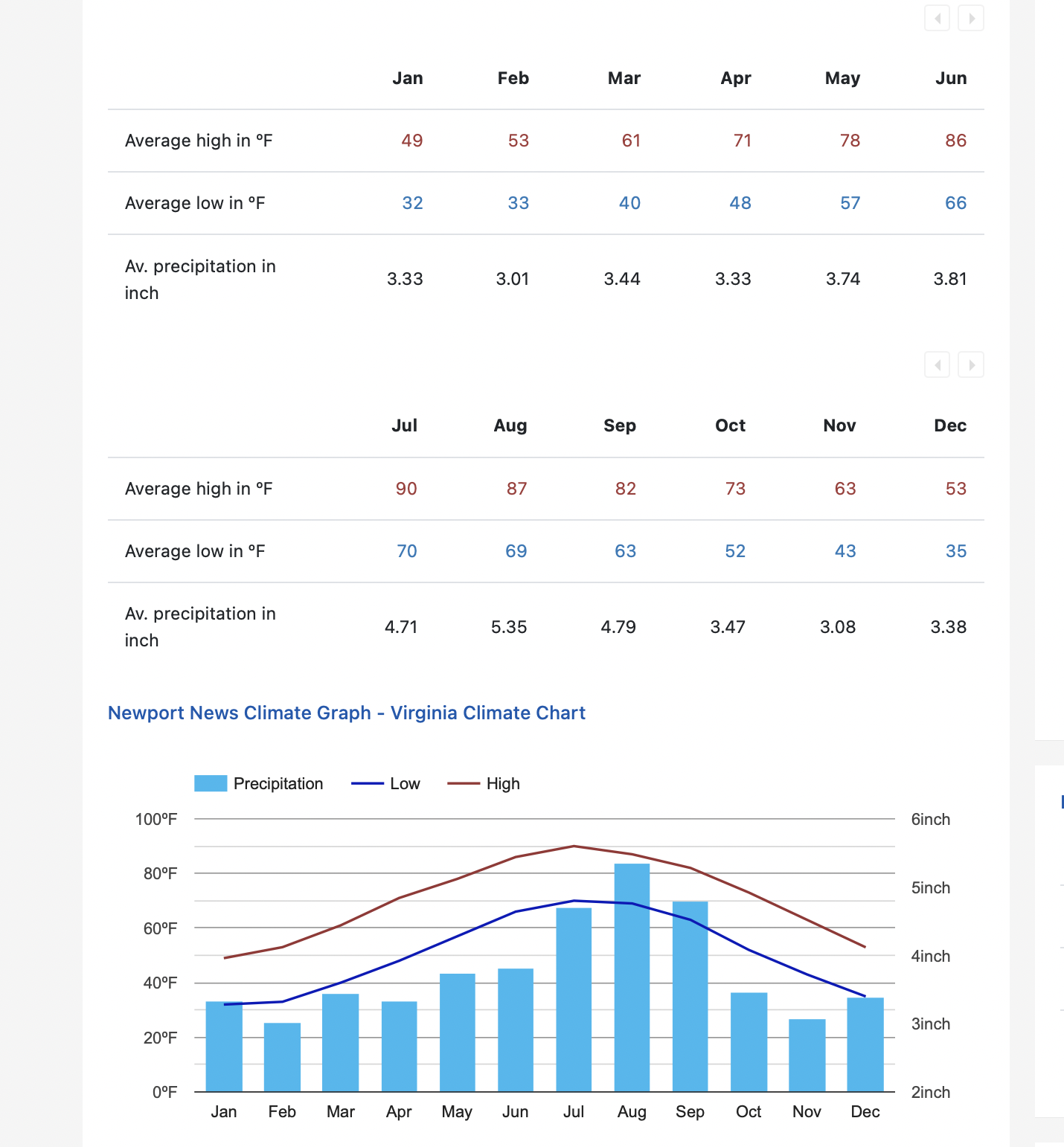Image resolution: width=1064 pixels, height=1147 pixels.
Task: Click November average high value 63
Action: pos(845,489)
